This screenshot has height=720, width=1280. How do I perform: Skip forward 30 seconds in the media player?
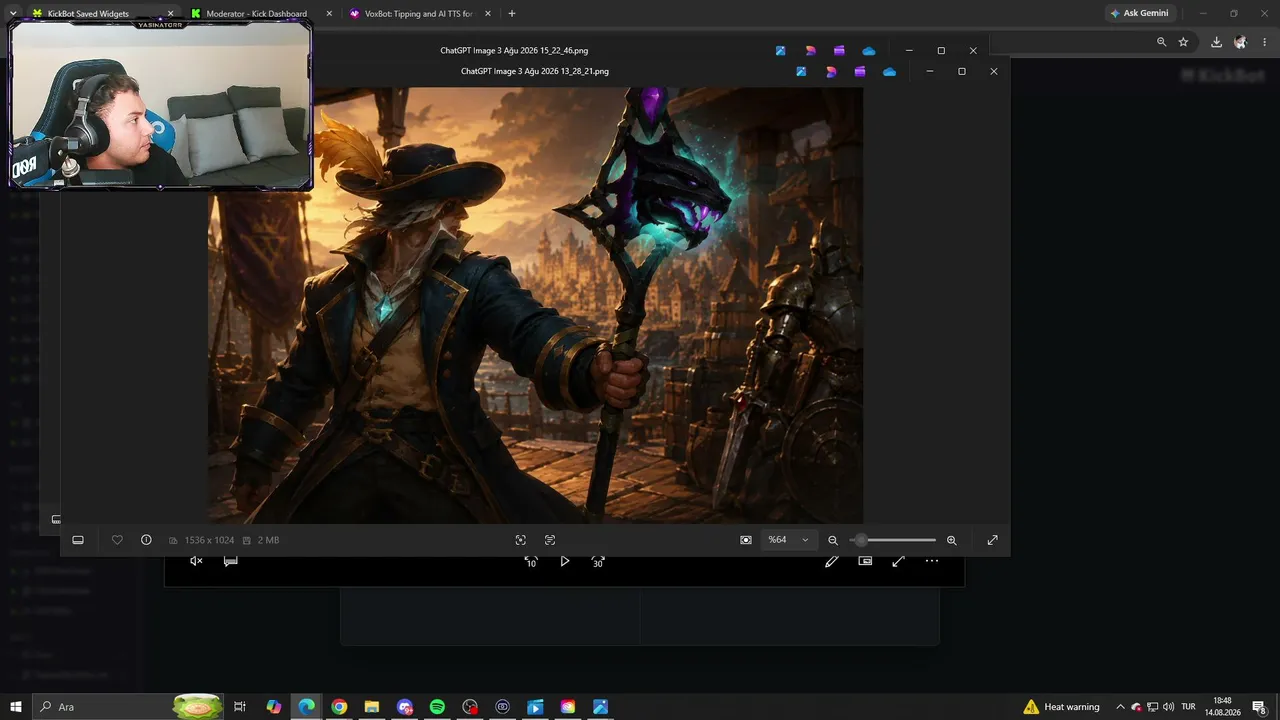[x=598, y=562]
